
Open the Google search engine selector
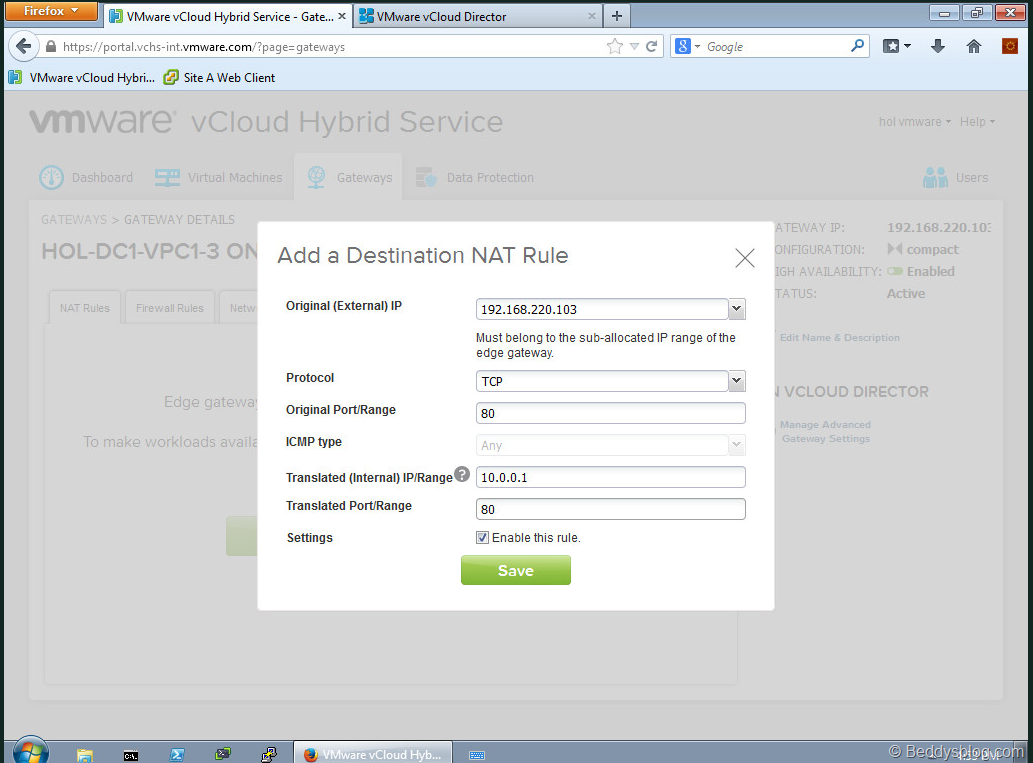687,46
